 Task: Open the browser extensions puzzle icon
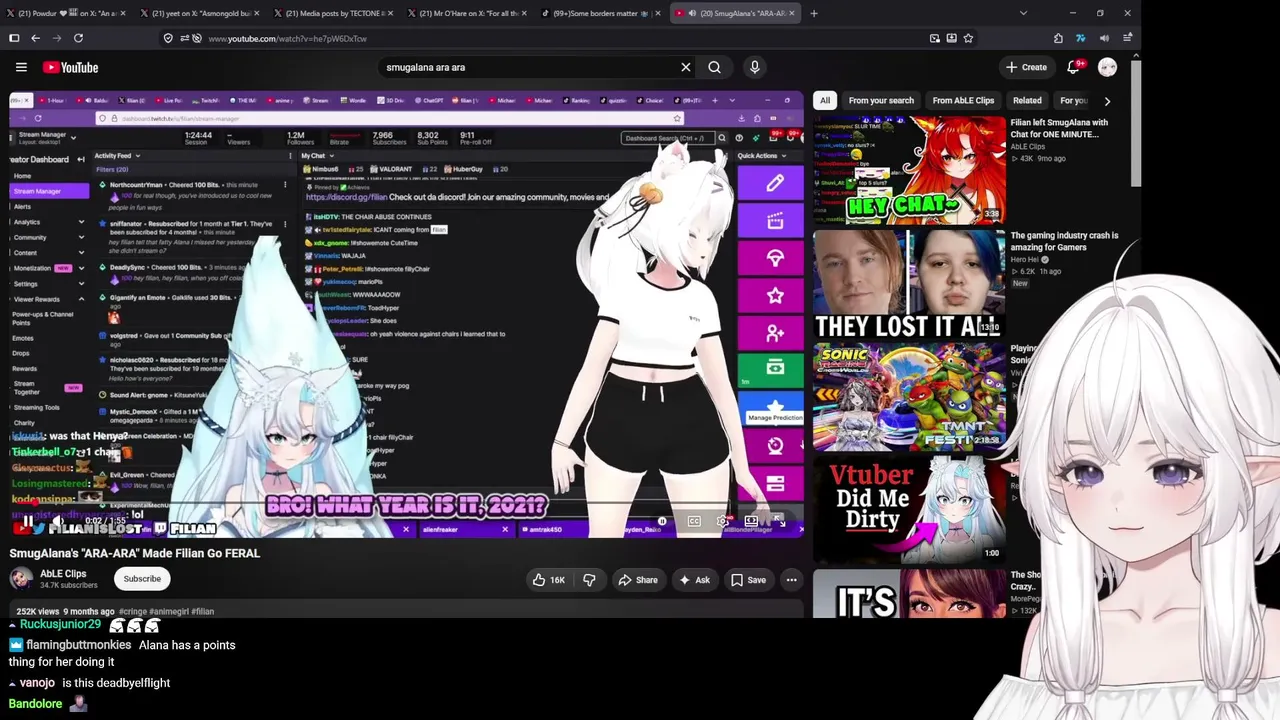(x=1058, y=38)
